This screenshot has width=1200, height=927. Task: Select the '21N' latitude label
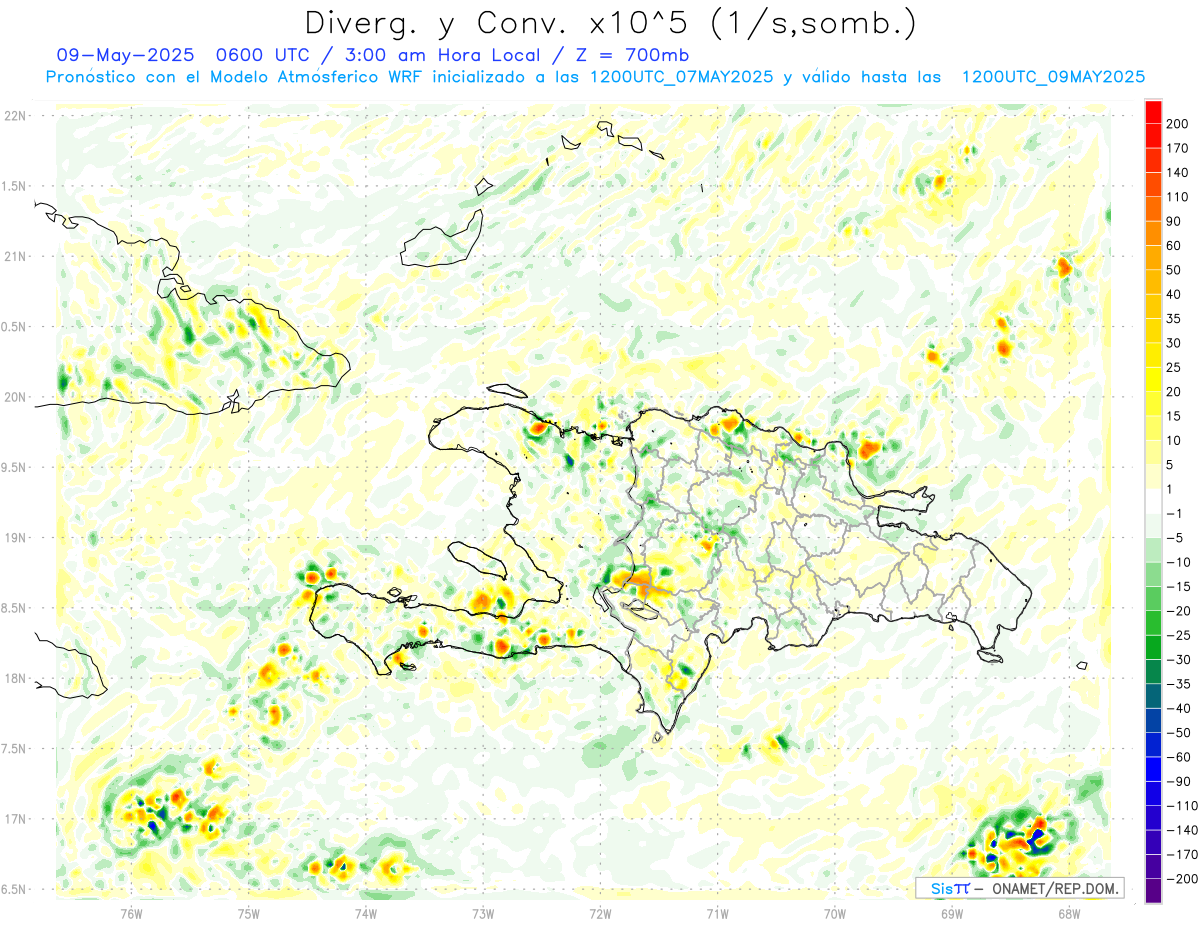(14, 257)
